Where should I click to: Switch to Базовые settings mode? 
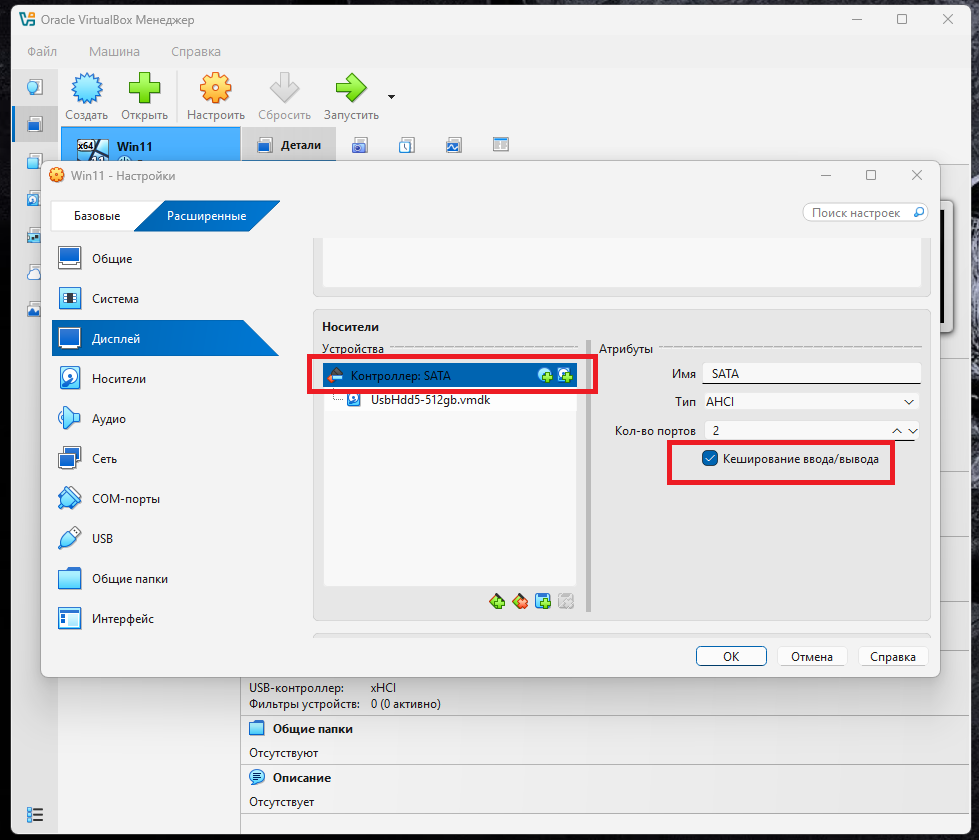coord(97,216)
